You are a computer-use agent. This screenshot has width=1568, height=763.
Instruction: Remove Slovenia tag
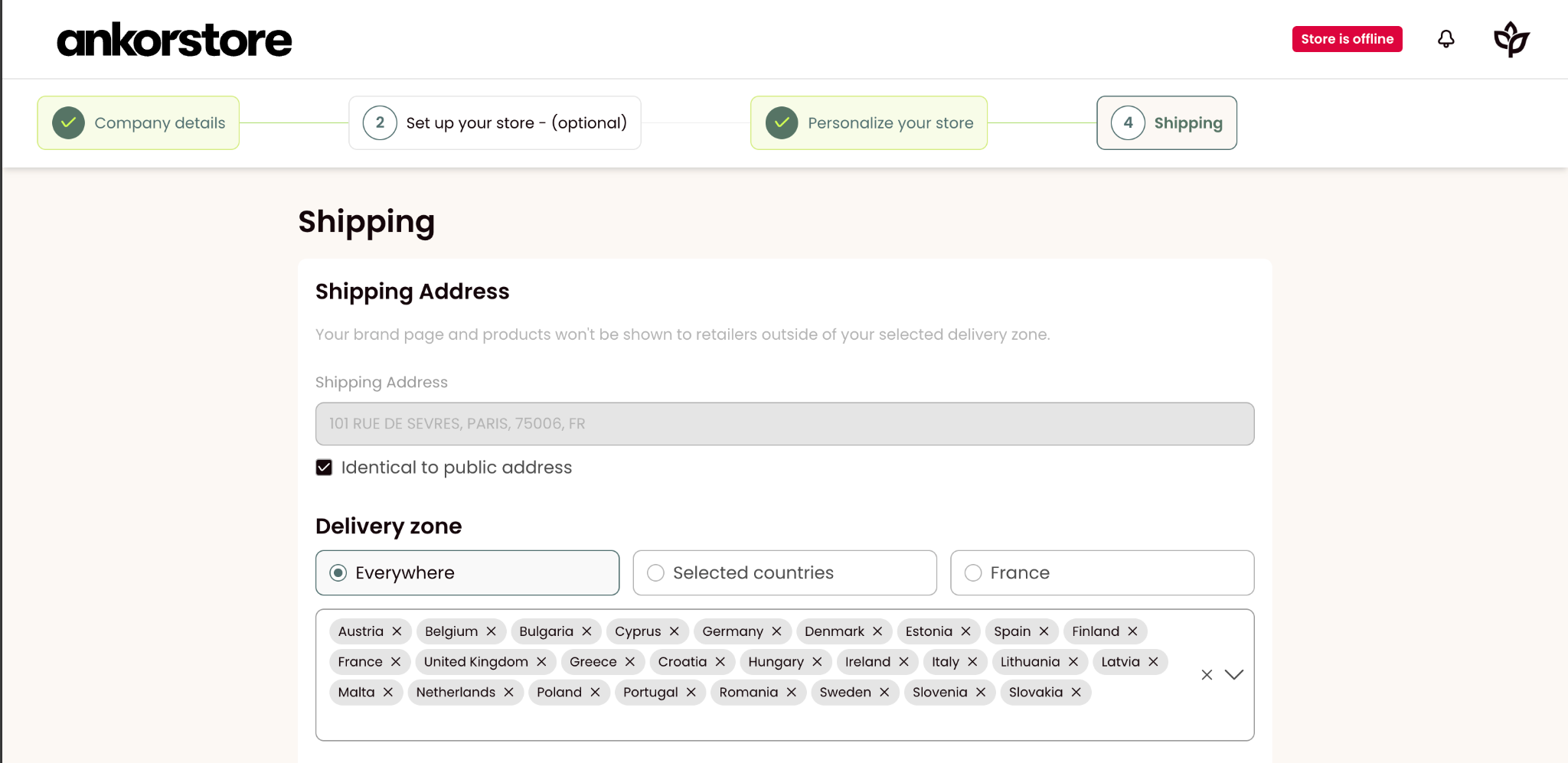pos(980,693)
